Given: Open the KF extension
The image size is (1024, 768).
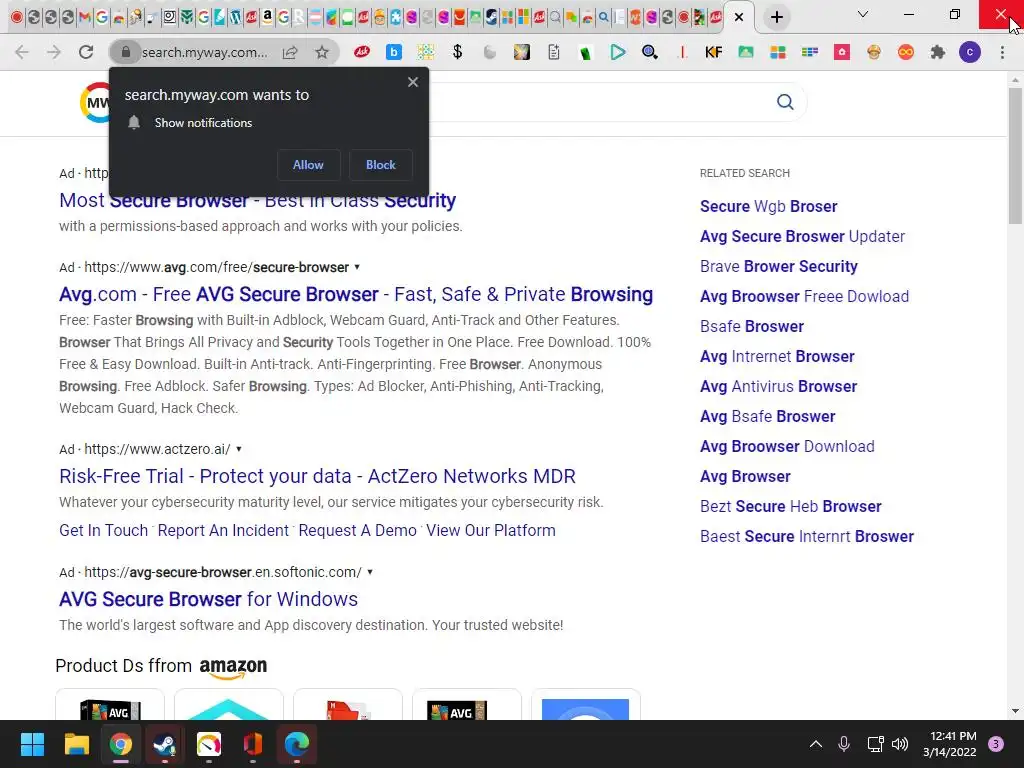Looking at the screenshot, I should coord(713,52).
